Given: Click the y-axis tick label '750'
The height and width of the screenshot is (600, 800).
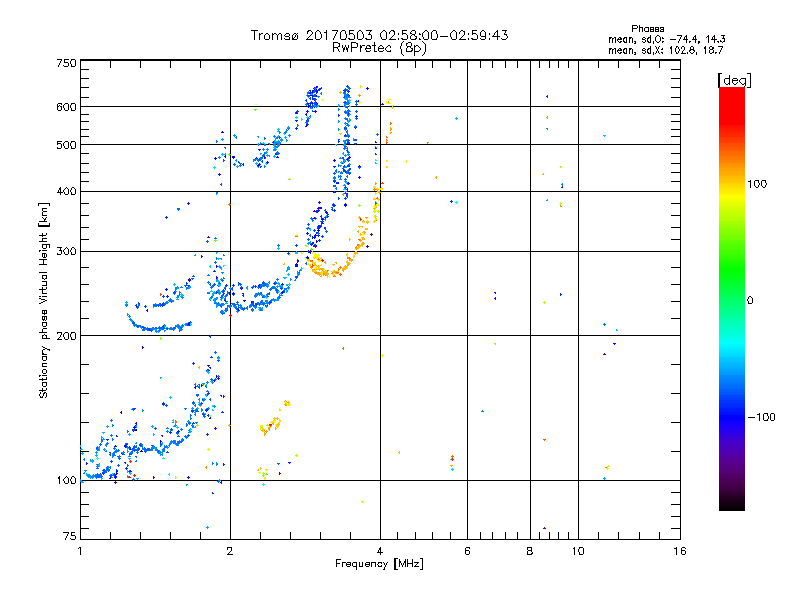Looking at the screenshot, I should tap(66, 63).
